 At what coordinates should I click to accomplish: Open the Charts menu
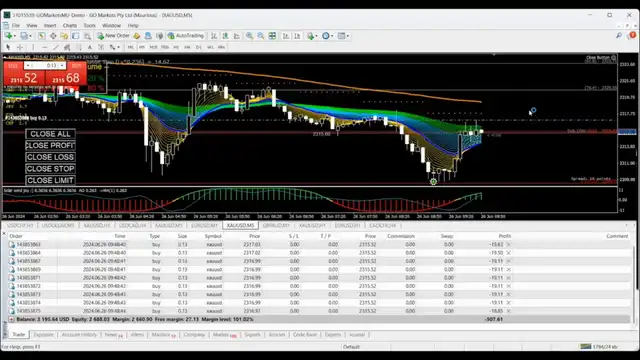(70, 25)
